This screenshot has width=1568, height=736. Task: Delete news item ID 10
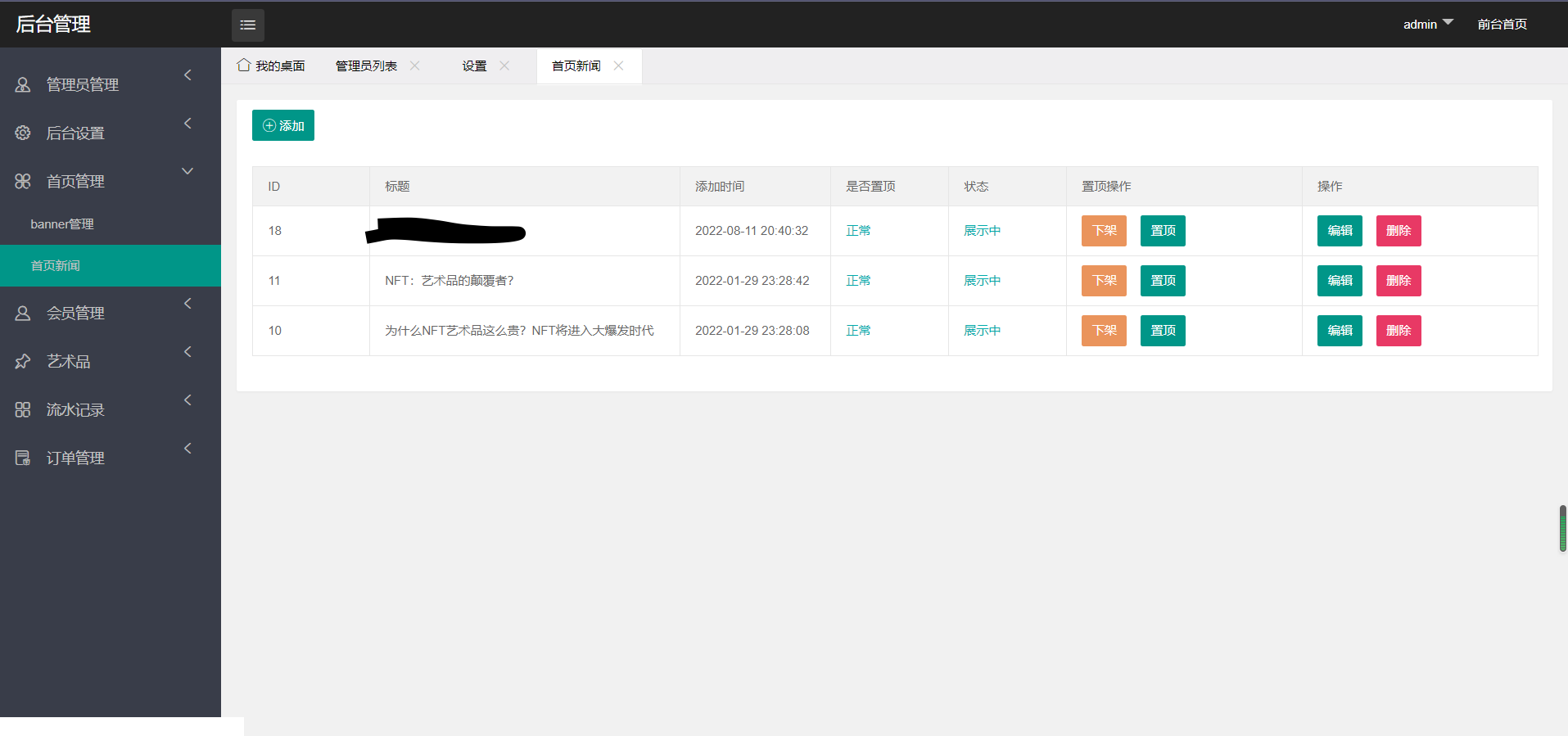click(1399, 331)
